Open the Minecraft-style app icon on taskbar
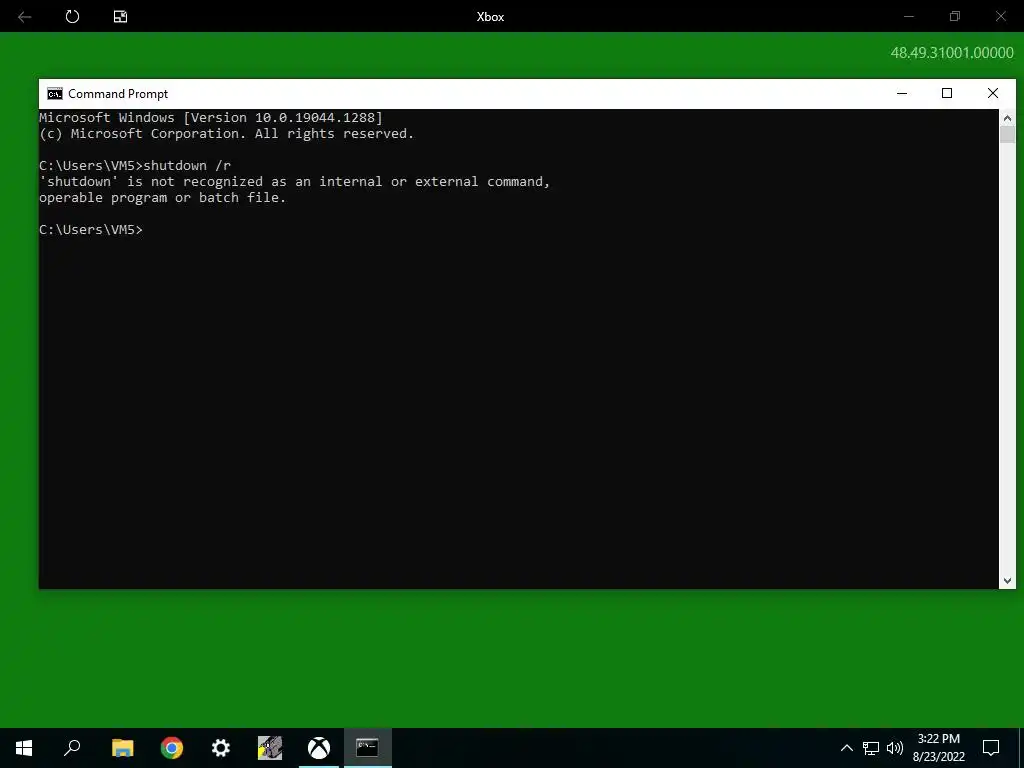The width and height of the screenshot is (1024, 768). 270,748
